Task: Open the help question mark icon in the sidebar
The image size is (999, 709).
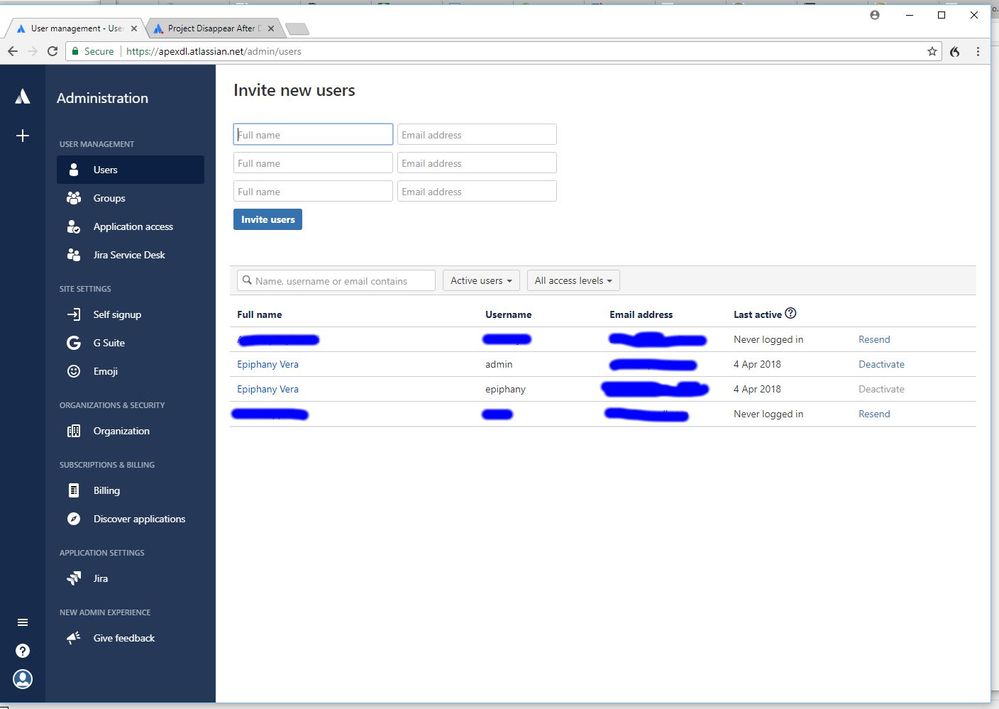Action: pos(22,650)
